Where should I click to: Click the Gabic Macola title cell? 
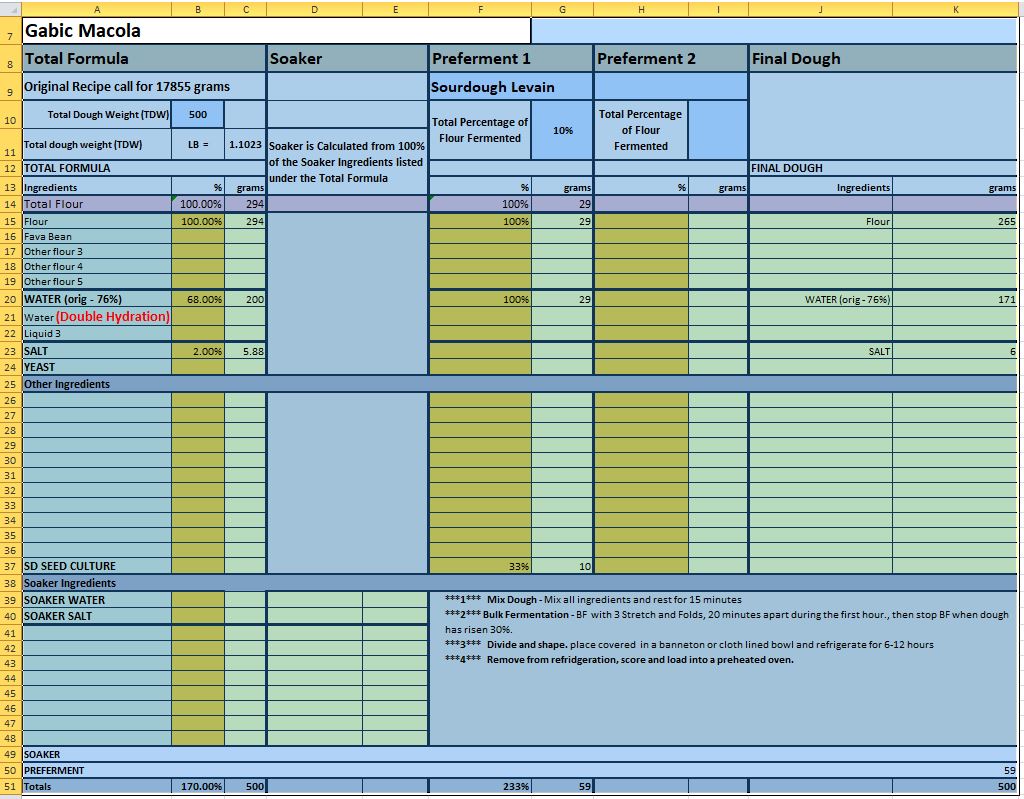coord(275,31)
